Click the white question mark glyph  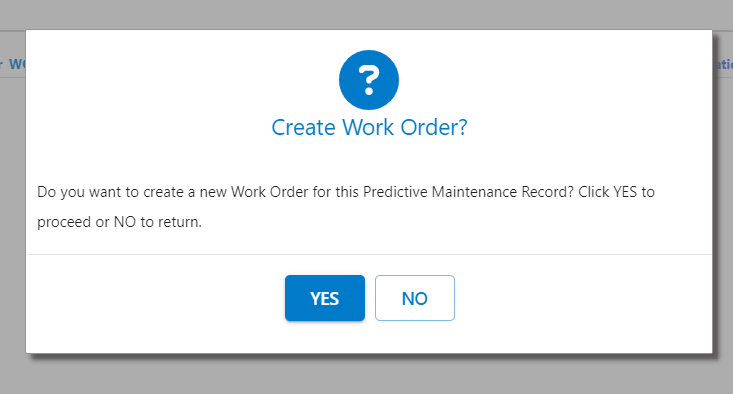click(x=369, y=80)
